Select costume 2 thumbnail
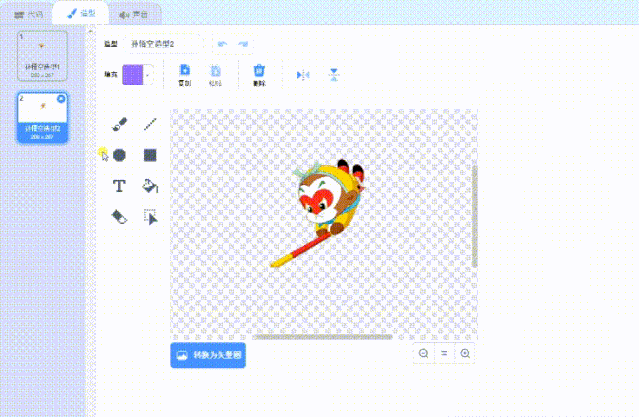 coord(42,117)
